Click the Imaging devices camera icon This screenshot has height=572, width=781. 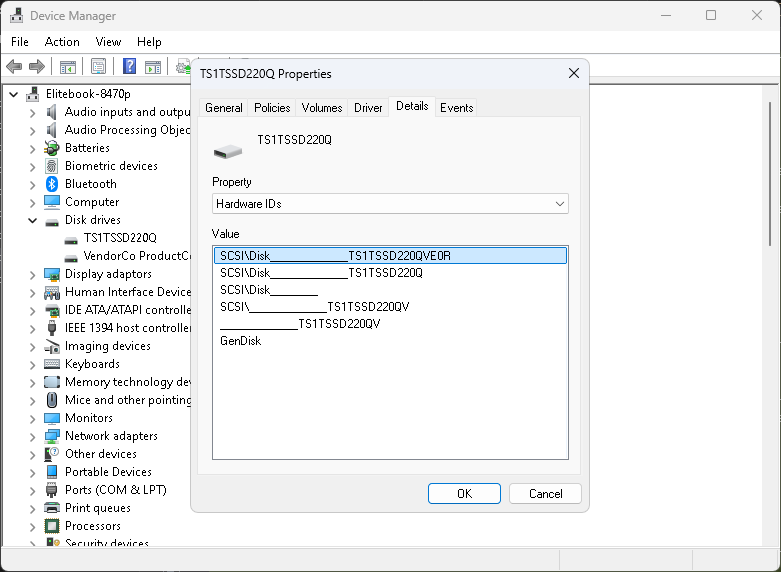coord(52,346)
